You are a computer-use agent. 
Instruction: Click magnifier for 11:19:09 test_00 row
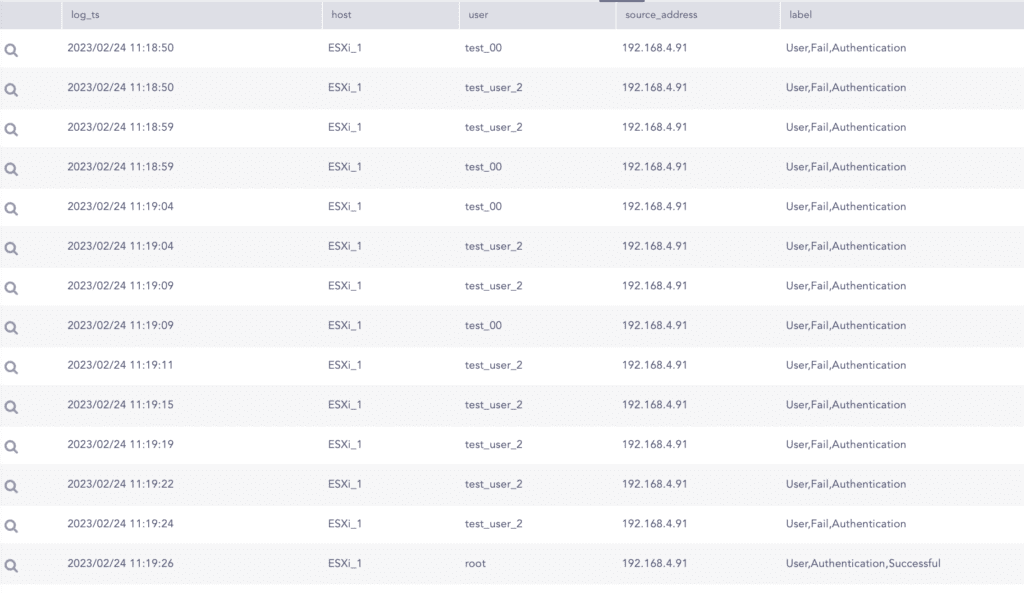click(11, 327)
